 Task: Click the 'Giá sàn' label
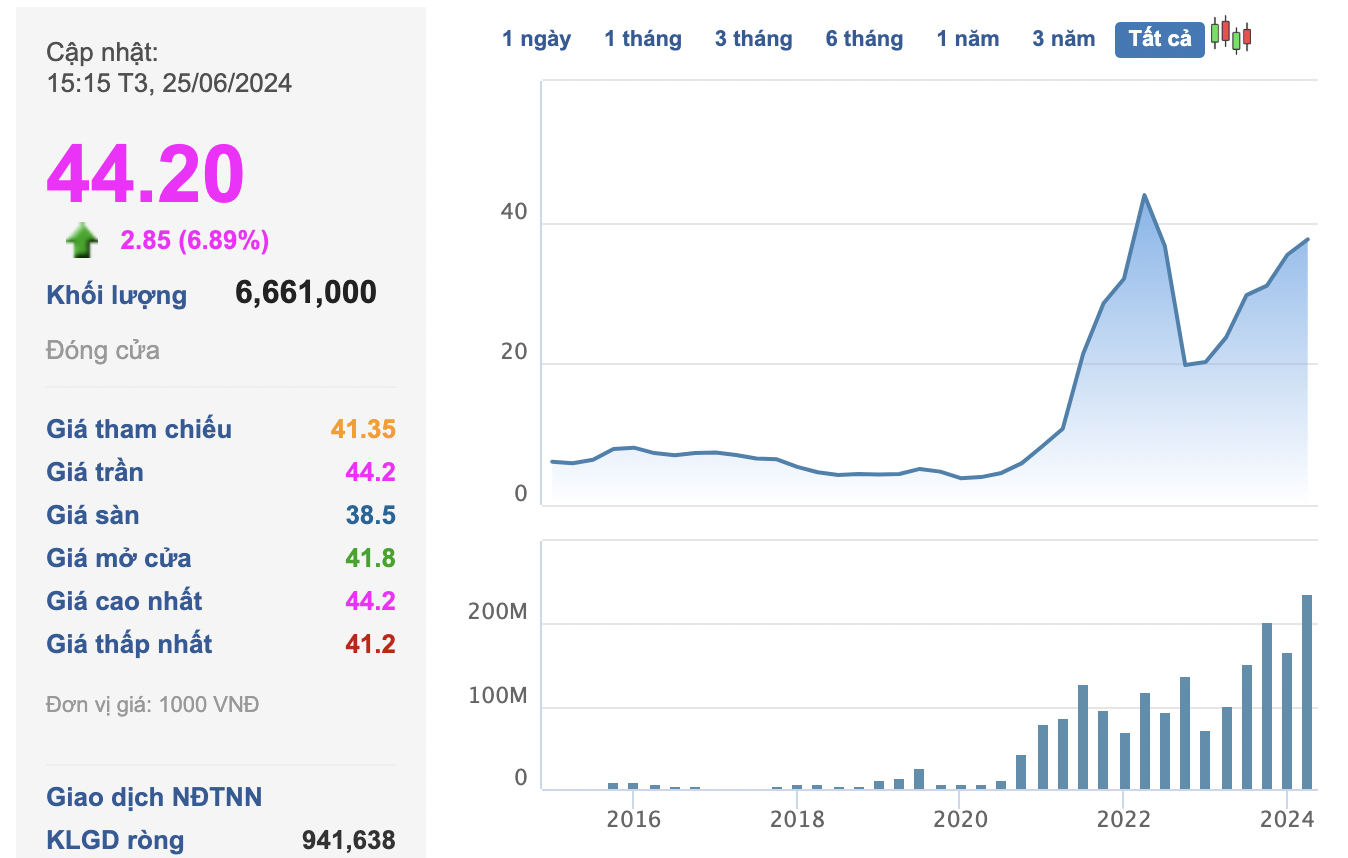click(93, 515)
